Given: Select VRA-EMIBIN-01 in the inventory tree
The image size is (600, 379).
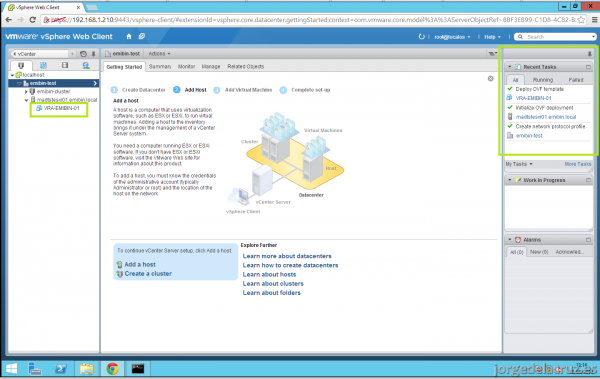Looking at the screenshot, I should tap(61, 108).
